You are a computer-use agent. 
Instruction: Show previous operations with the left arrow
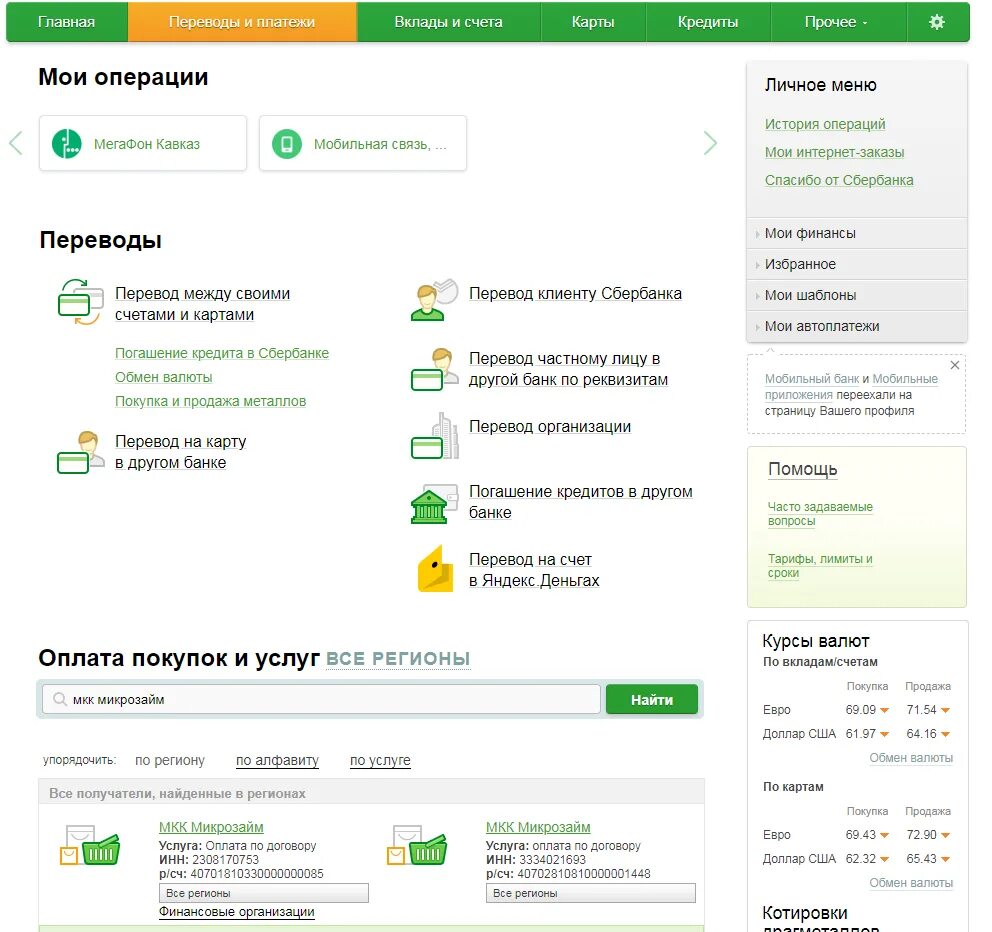click(x=16, y=143)
